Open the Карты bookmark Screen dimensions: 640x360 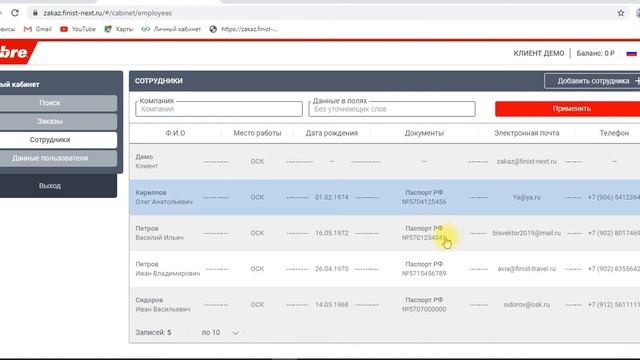(x=119, y=29)
